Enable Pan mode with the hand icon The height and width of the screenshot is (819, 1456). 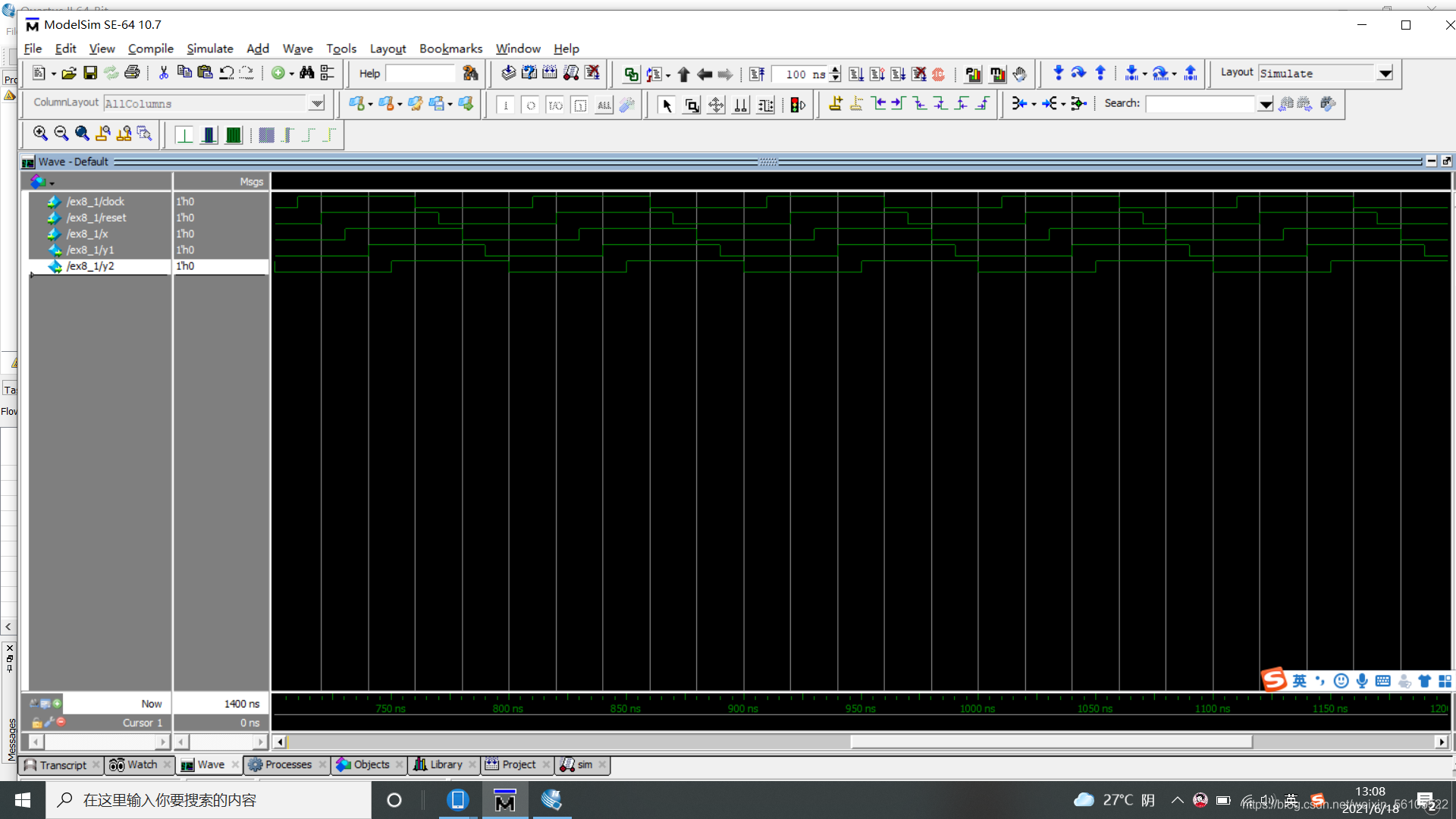[1019, 74]
